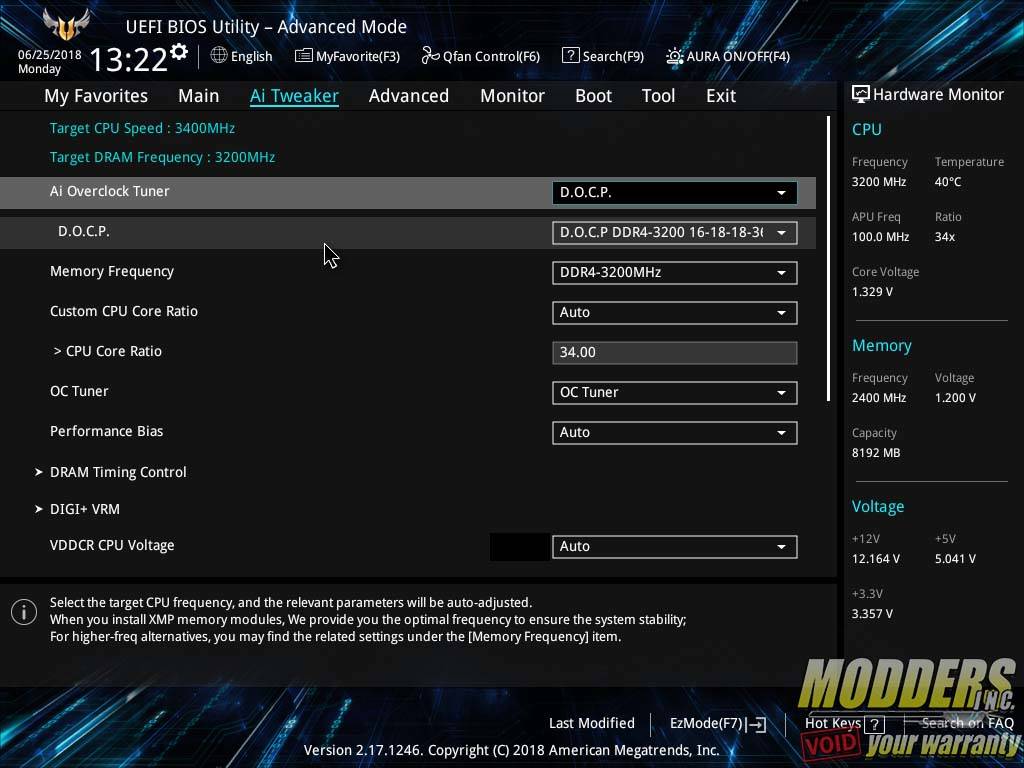Toggle AURA ON/OFF light icon
Viewport: 1024px width, 768px height.
[675, 56]
